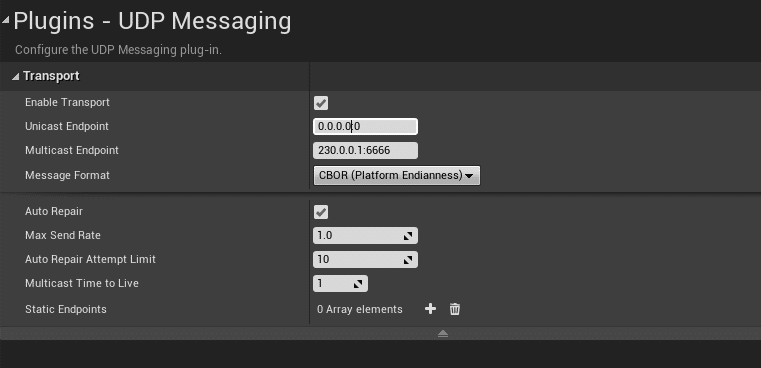Edit the Multicast Endpoint address field
The width and height of the screenshot is (761, 368).
365,151
